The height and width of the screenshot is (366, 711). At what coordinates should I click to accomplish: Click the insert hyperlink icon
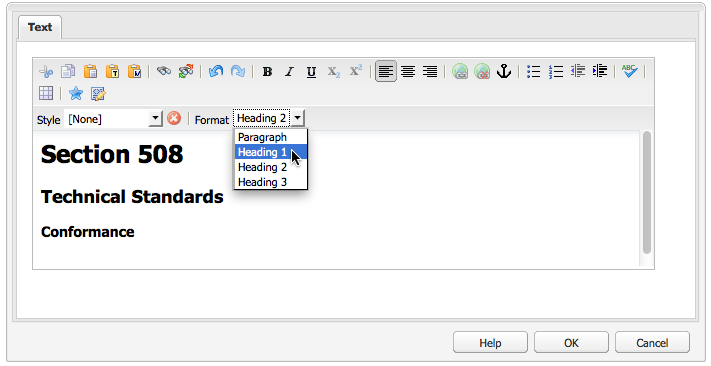460,72
